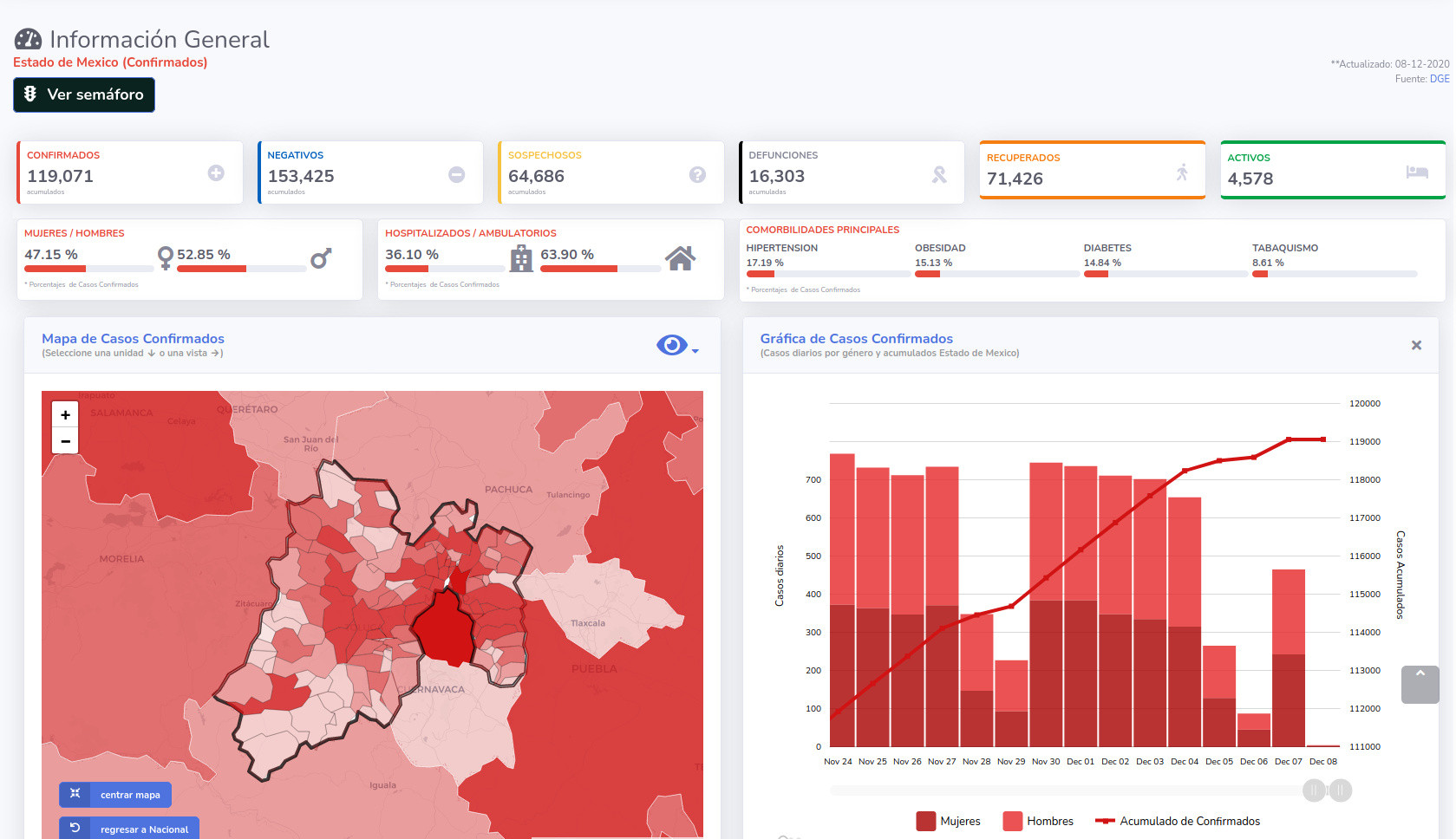Viewport: 1456px width, 839px height.
Task: Click the traffic light icon on Ver semáforo
Action: (30, 94)
